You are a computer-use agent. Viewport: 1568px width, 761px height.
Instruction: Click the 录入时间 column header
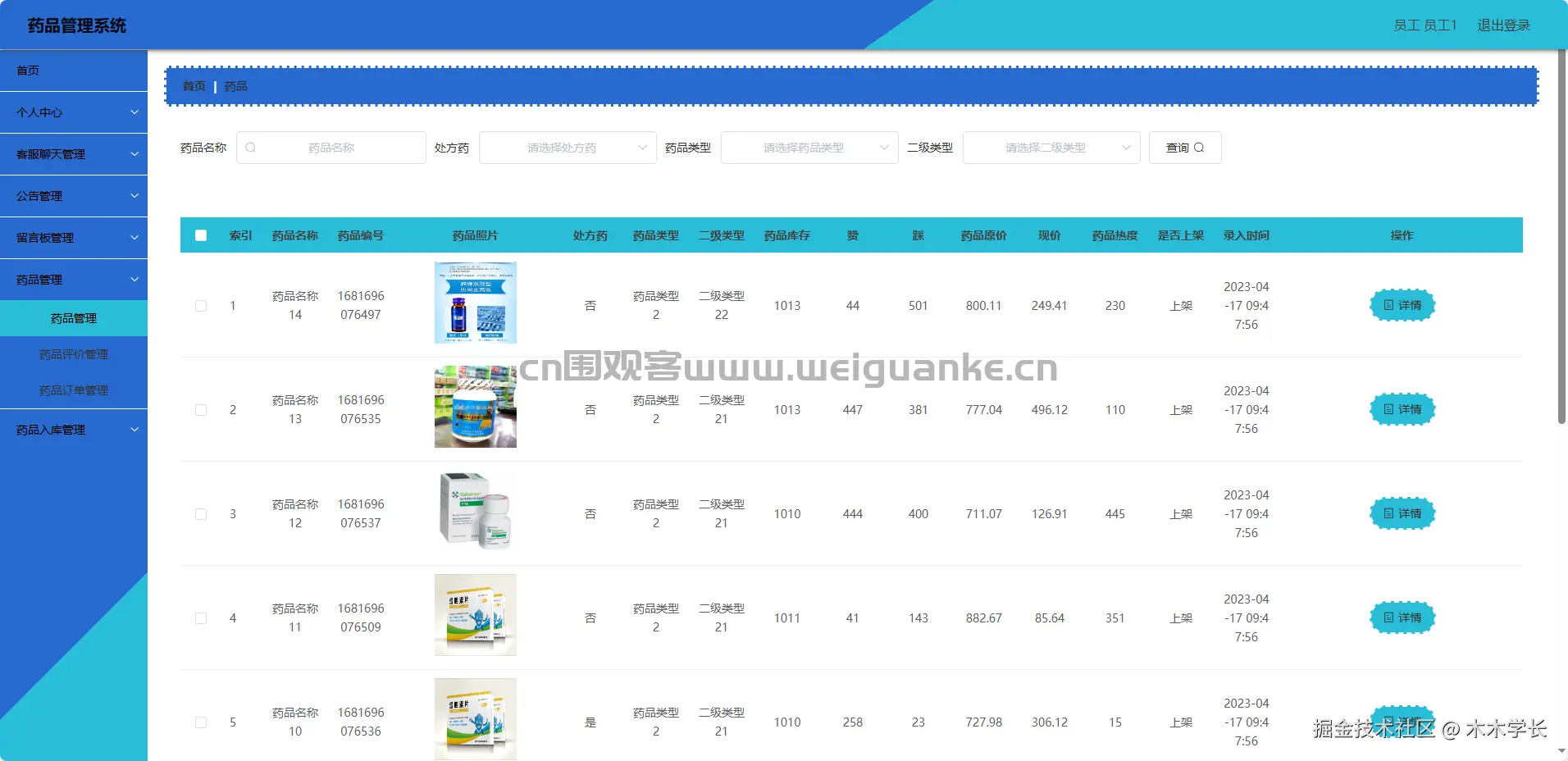(1247, 235)
